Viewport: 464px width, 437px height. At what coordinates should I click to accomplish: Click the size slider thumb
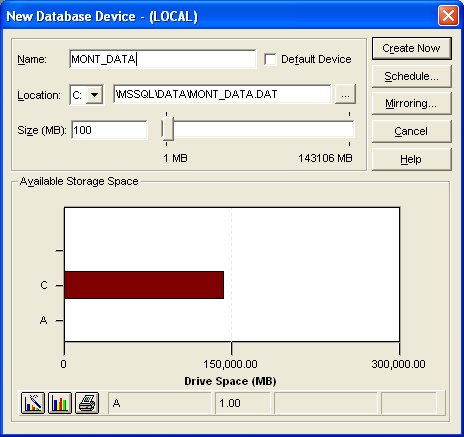tap(167, 129)
